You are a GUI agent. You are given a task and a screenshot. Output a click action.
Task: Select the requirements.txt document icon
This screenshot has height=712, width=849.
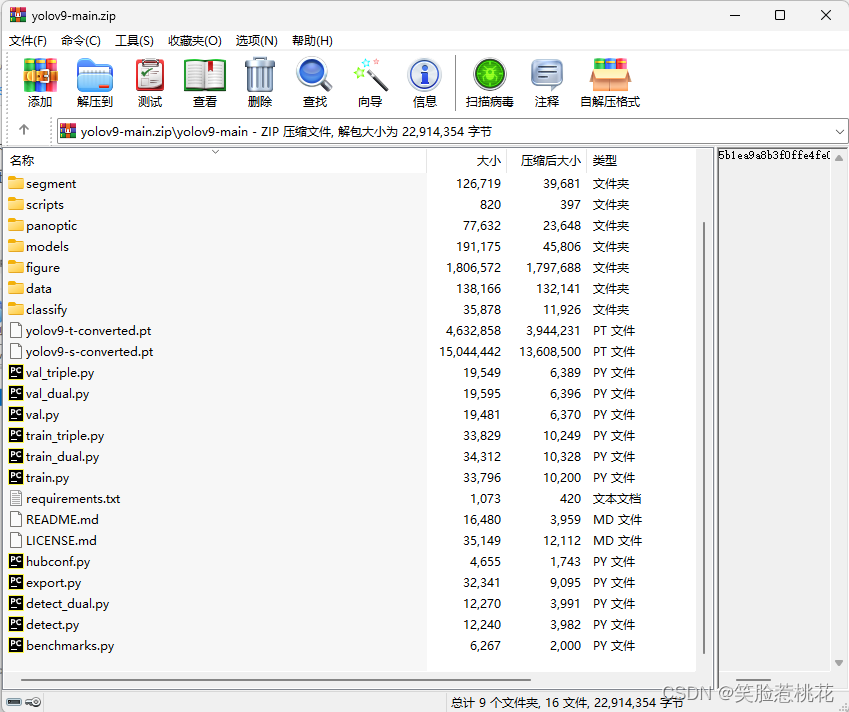(16, 498)
